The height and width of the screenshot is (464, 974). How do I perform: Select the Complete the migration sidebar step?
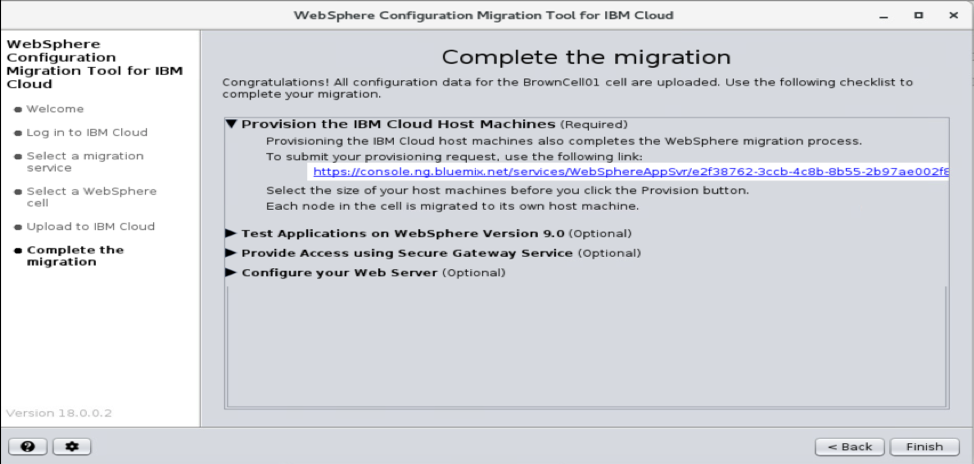pyautogui.click(x=75, y=256)
